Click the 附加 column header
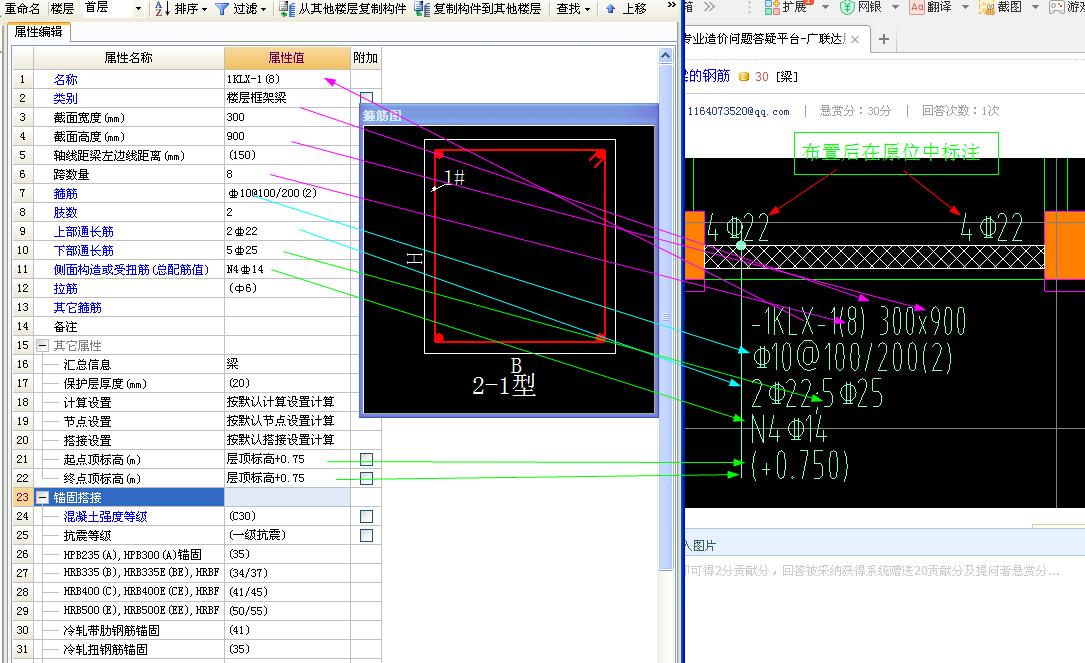Viewport: 1085px width, 663px height. point(365,57)
